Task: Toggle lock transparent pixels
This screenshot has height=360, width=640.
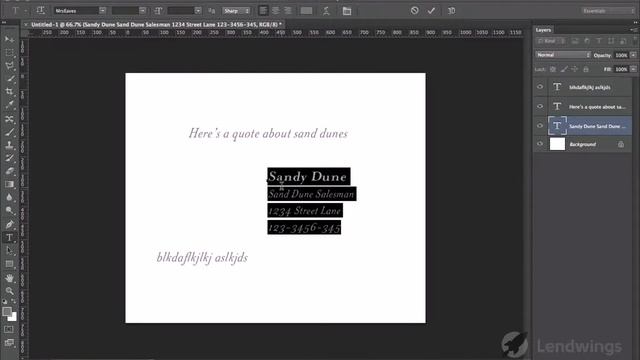Action: [x=553, y=69]
